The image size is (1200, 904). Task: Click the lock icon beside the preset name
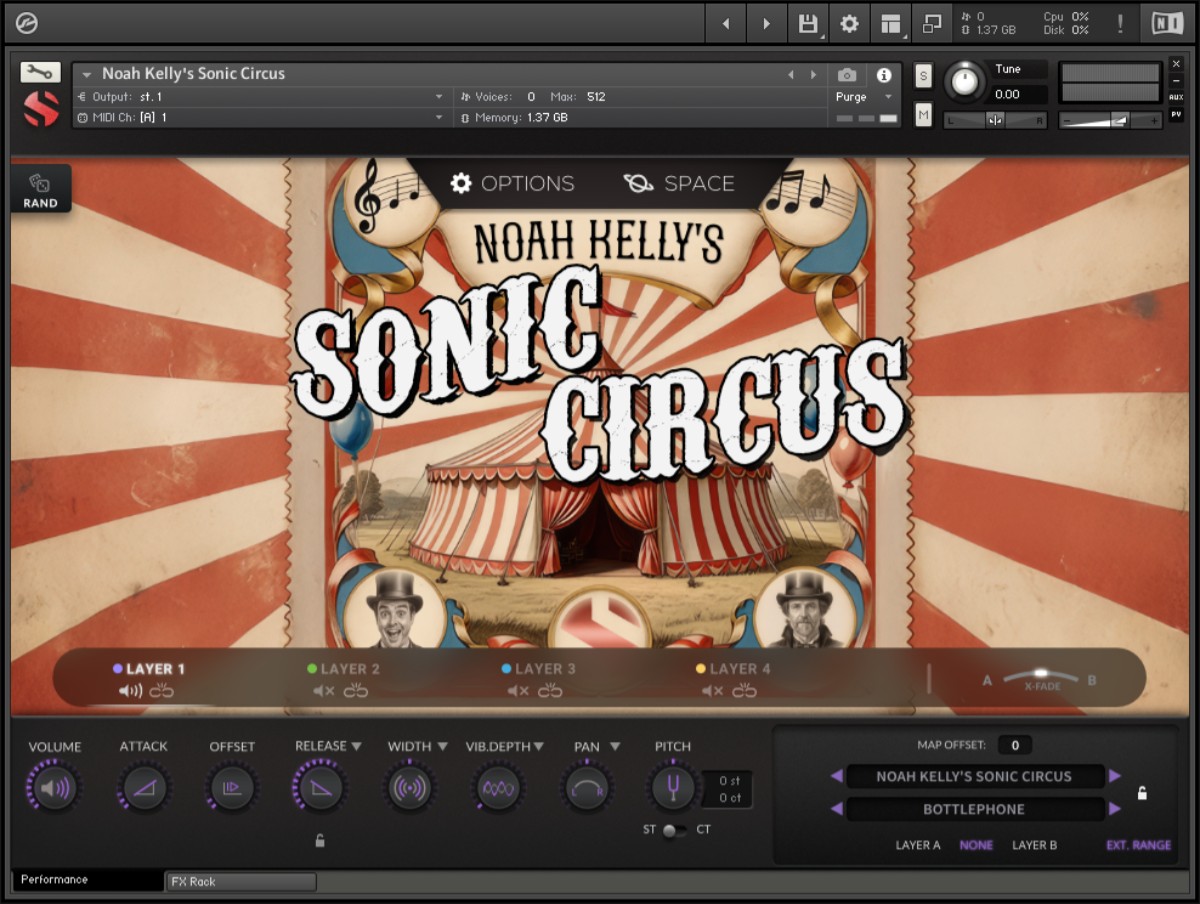[x=1142, y=793]
